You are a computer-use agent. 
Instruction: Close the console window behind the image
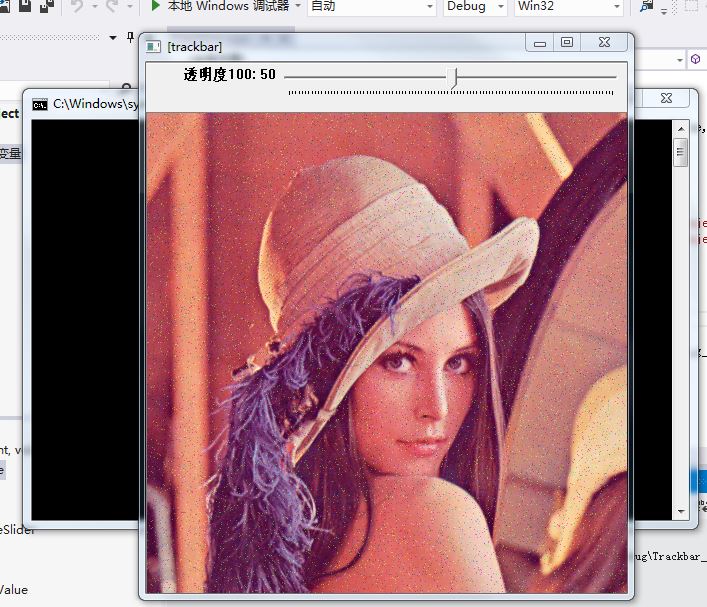(665, 98)
